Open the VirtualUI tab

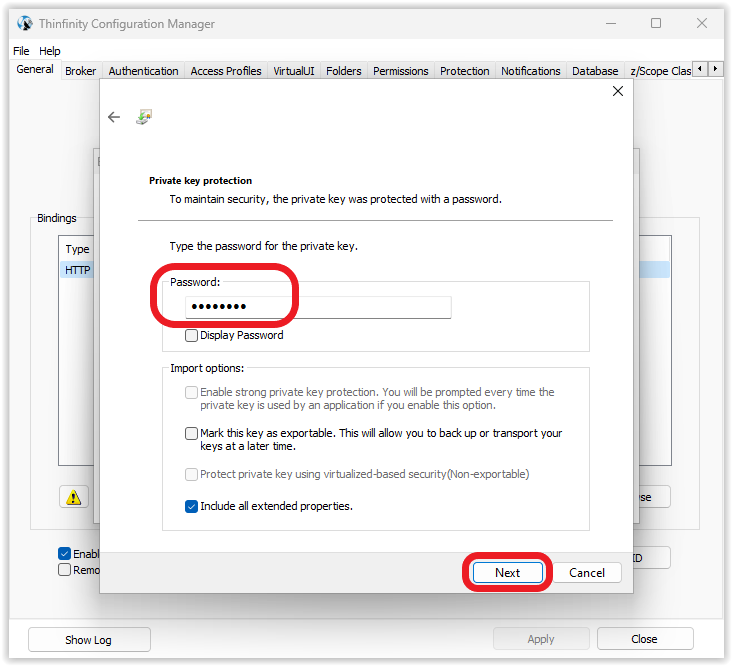click(294, 71)
